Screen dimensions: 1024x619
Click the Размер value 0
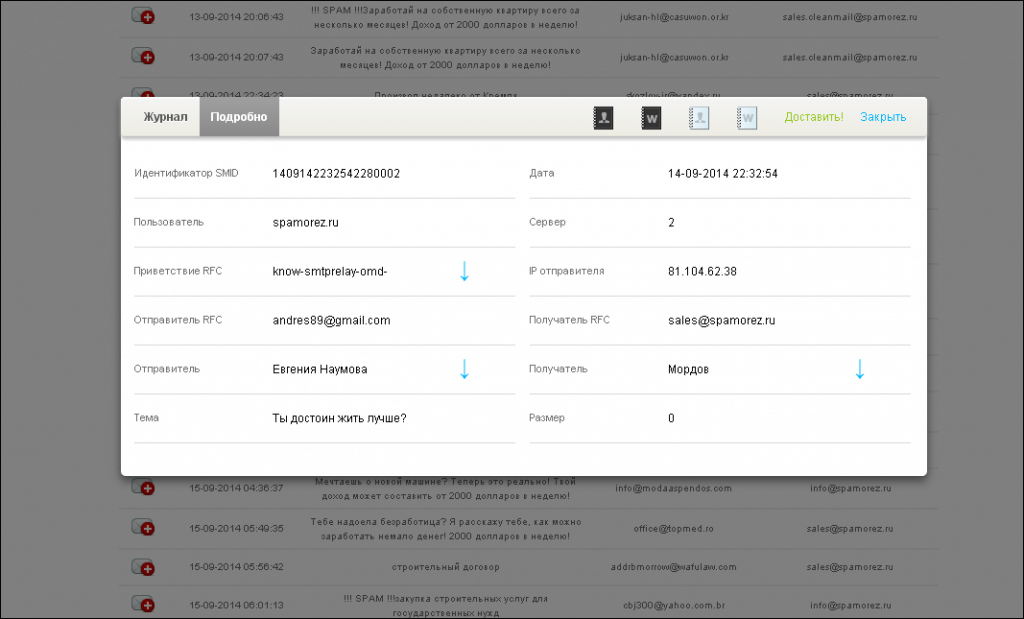pos(671,419)
